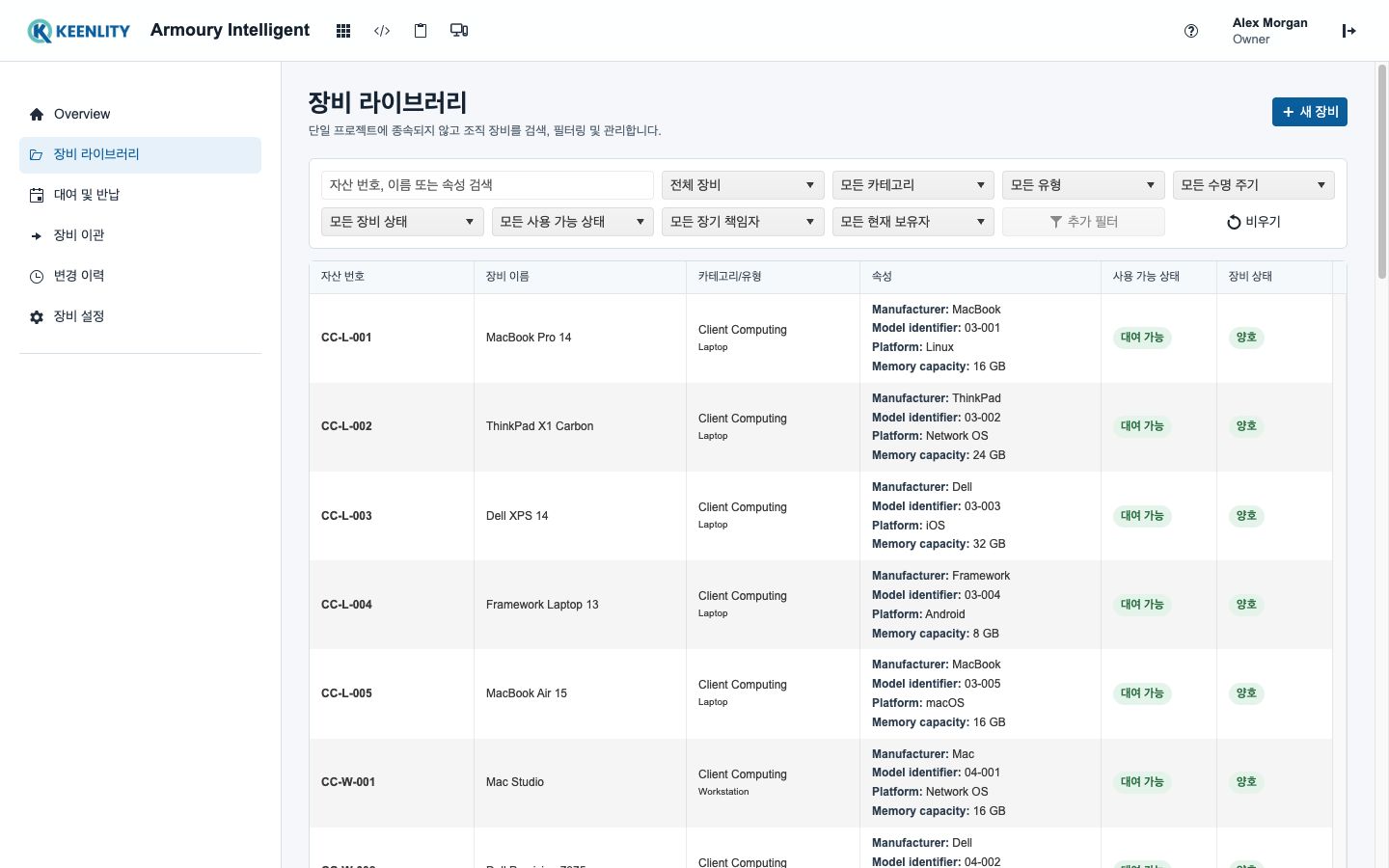The image size is (1389, 868).
Task: Open the 모든 수명 주기 dropdown
Action: [x=1254, y=185]
